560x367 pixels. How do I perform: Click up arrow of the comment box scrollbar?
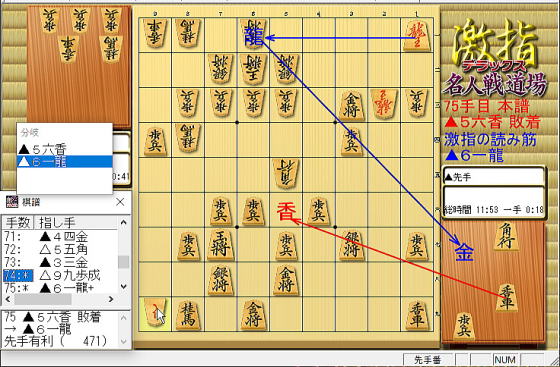point(124,317)
